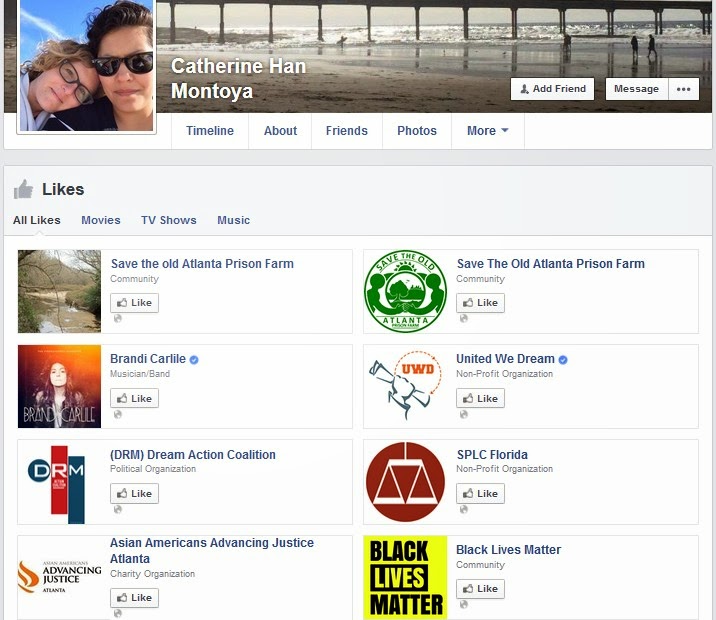Click the Black Lives Matter yellow logo
716x620 pixels.
pyautogui.click(x=405, y=577)
